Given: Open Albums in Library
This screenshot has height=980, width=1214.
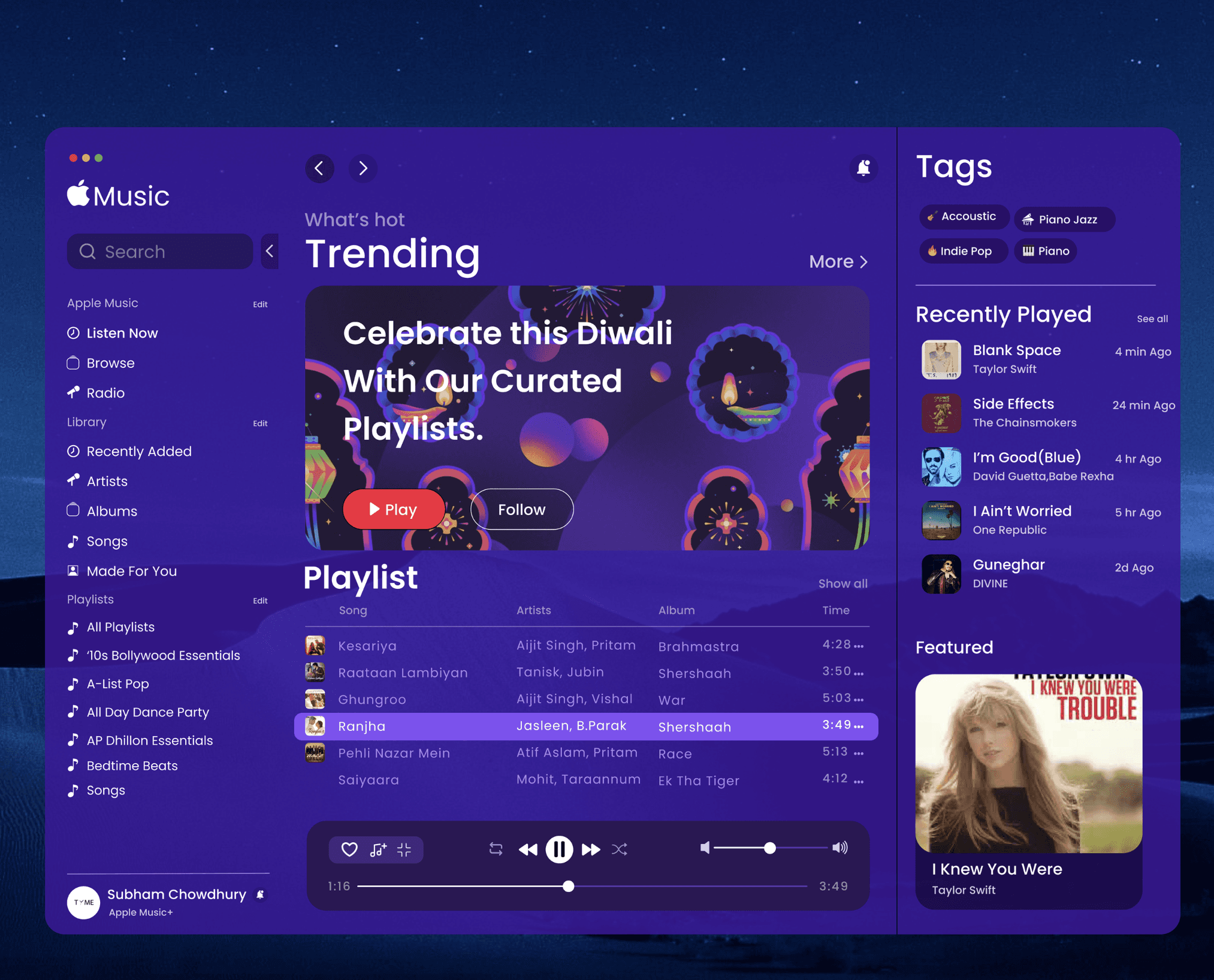Looking at the screenshot, I should [x=102, y=511].
